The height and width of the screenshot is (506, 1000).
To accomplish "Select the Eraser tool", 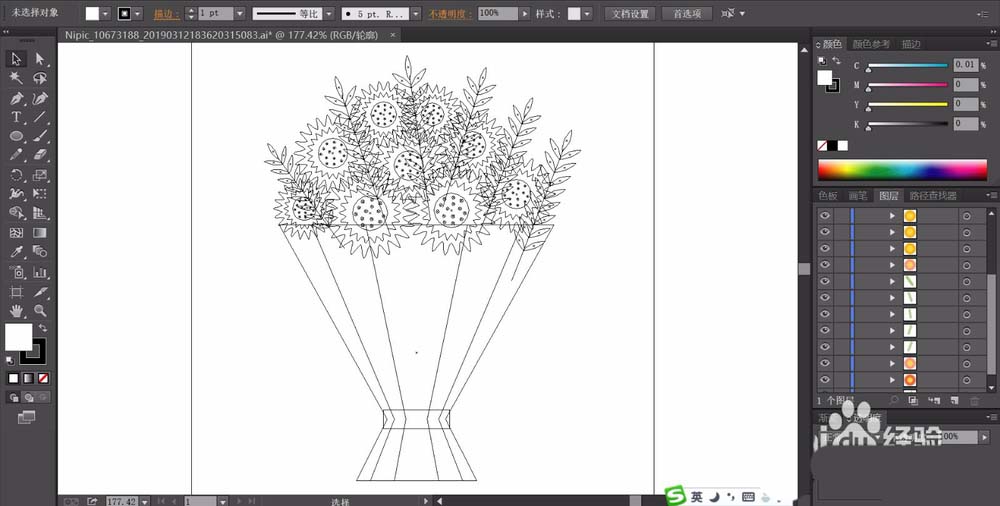I will 40,155.
